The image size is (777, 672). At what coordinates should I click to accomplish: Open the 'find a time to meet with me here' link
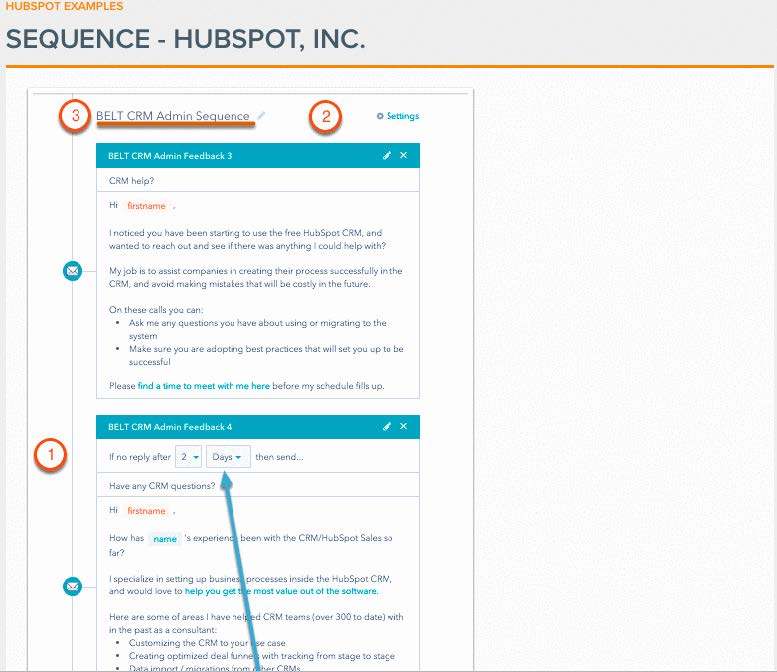pyautogui.click(x=204, y=386)
